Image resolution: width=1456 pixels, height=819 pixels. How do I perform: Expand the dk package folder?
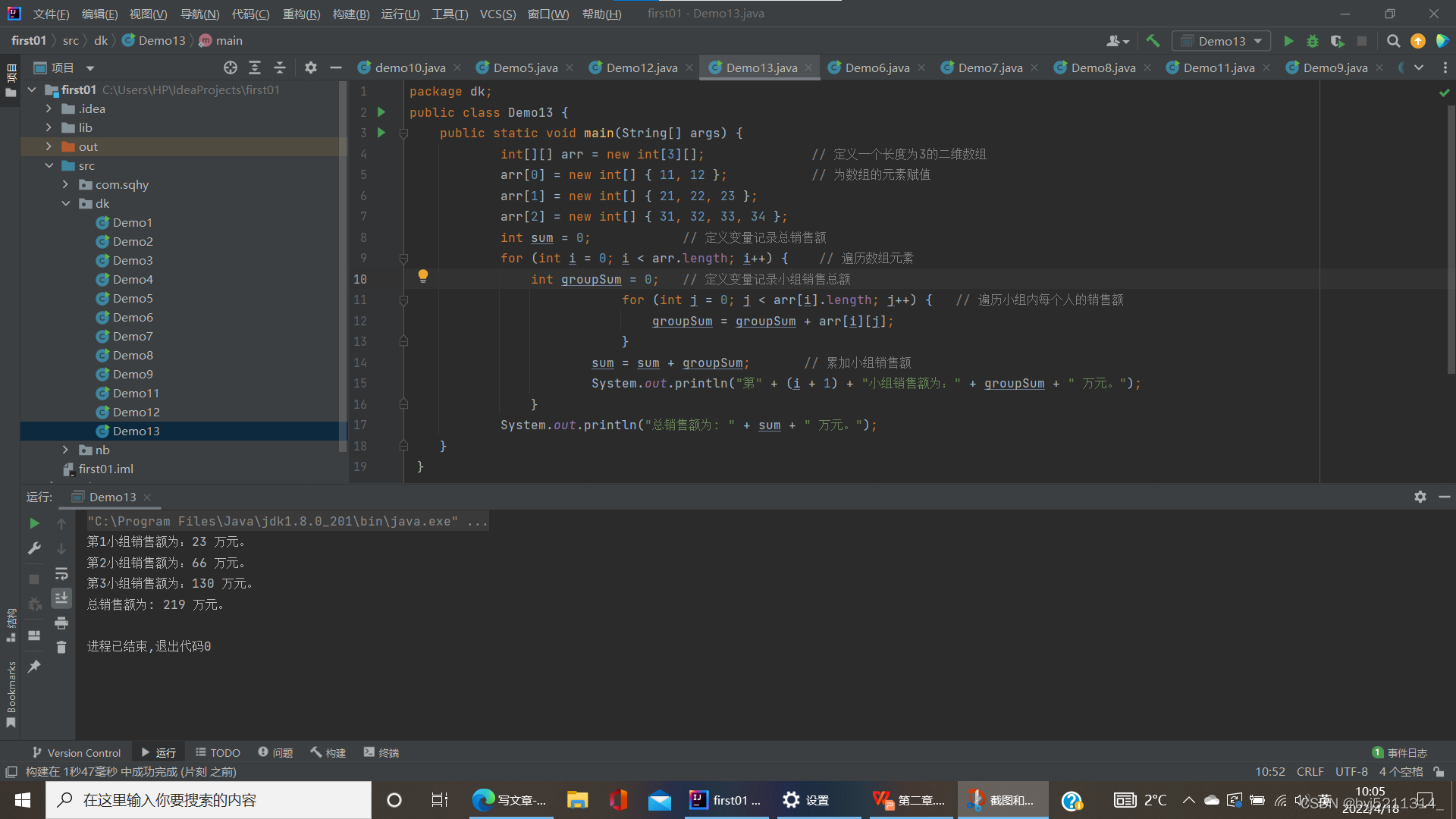pos(67,203)
